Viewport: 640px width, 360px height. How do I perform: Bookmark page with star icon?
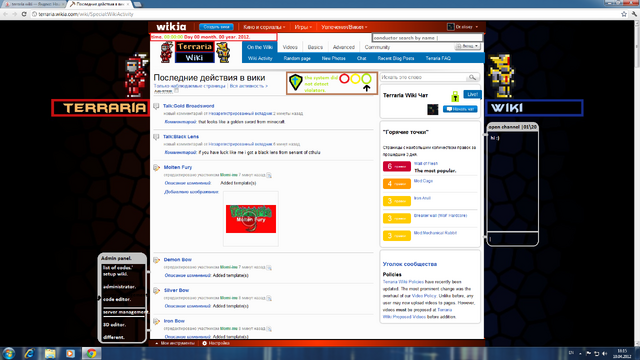pyautogui.click(x=624, y=14)
